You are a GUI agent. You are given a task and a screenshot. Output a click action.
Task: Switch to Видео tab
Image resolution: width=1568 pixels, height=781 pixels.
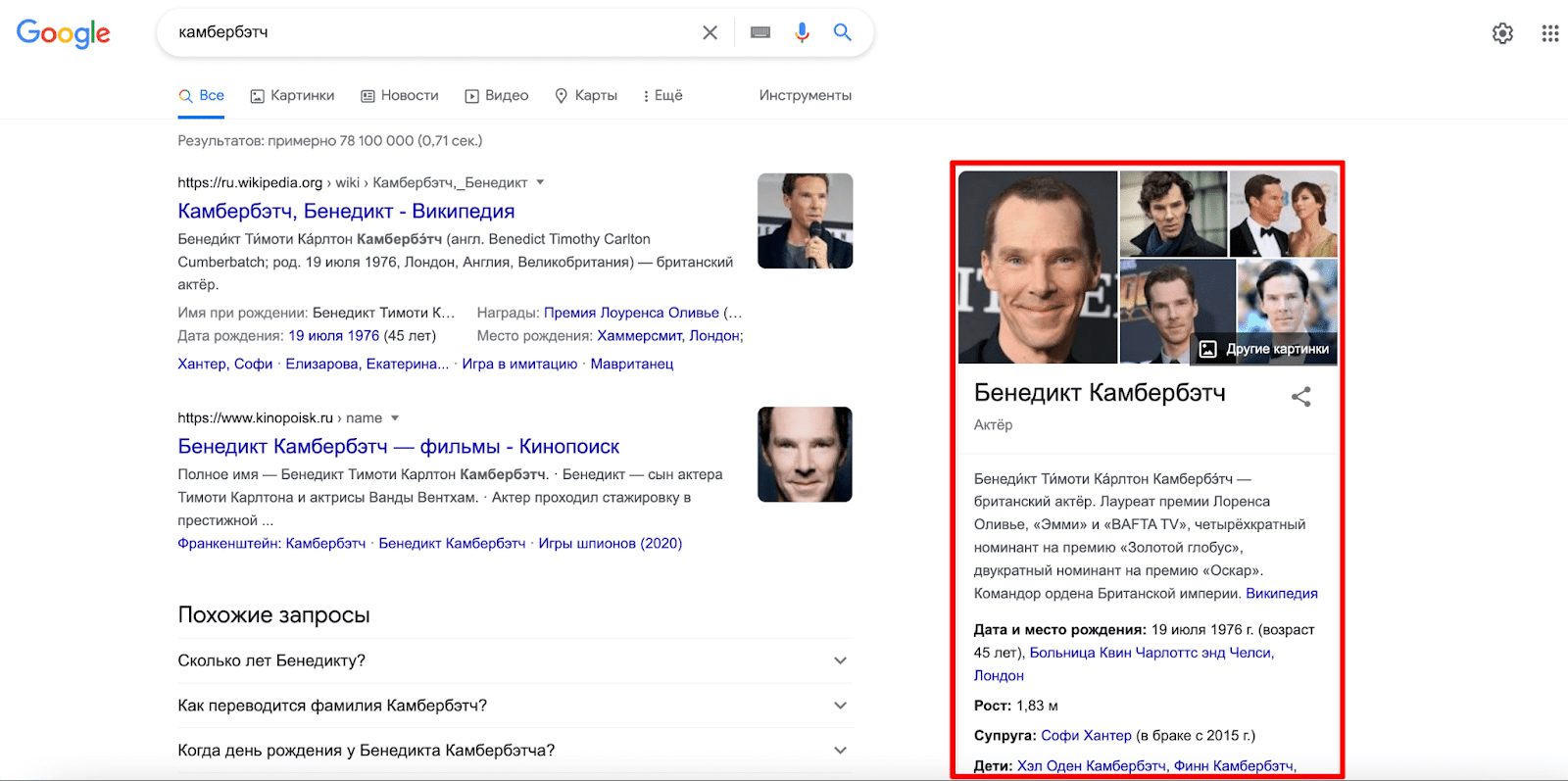[497, 95]
